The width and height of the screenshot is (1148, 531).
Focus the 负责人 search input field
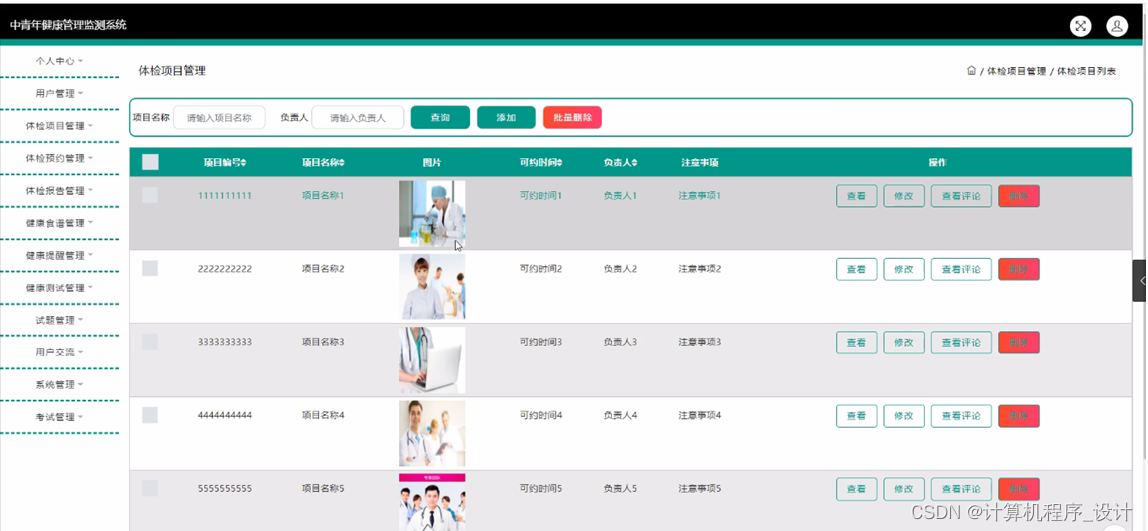[357, 117]
